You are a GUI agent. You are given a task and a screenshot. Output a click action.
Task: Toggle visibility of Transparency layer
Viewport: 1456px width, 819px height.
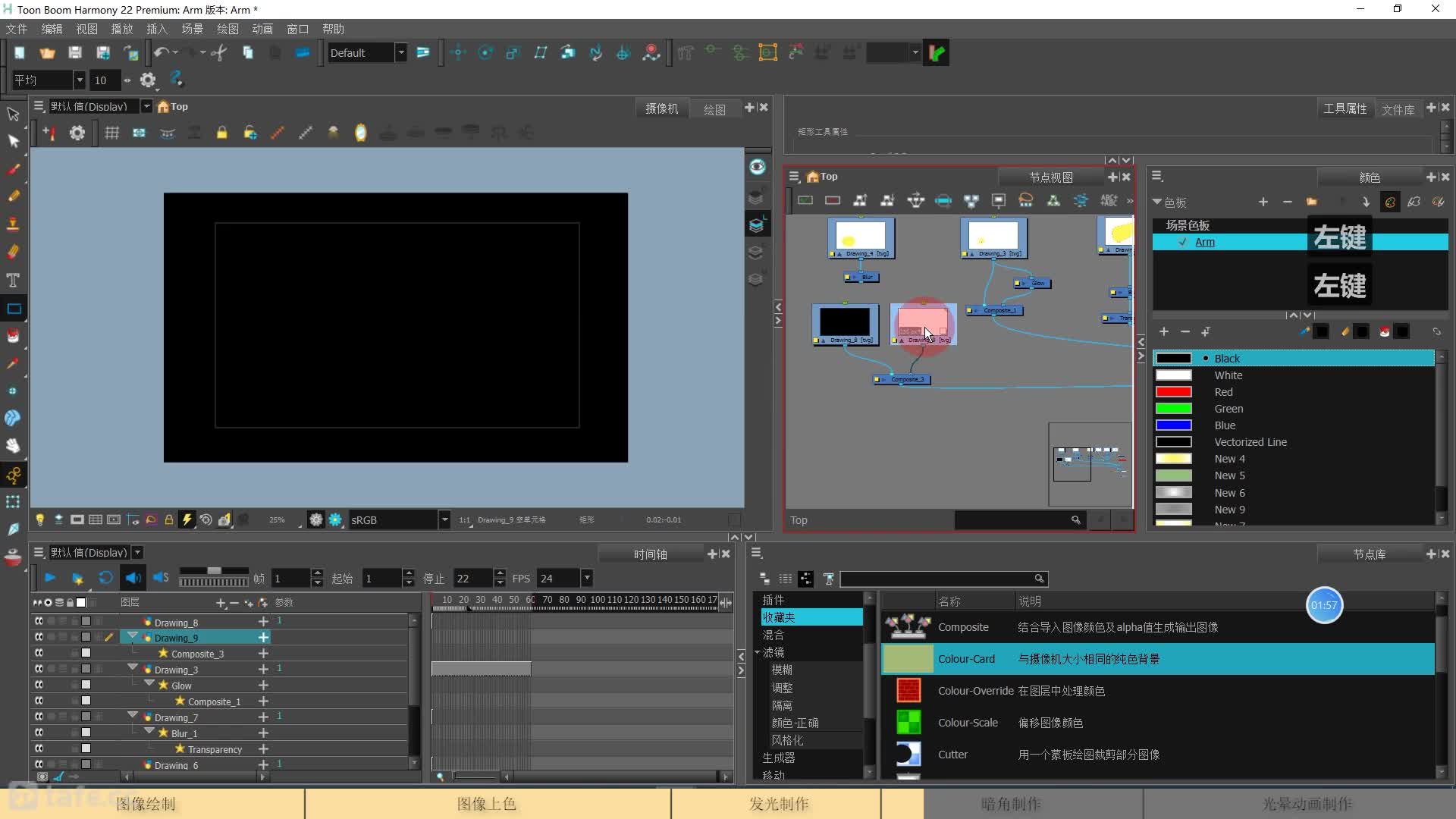pyautogui.click(x=39, y=748)
